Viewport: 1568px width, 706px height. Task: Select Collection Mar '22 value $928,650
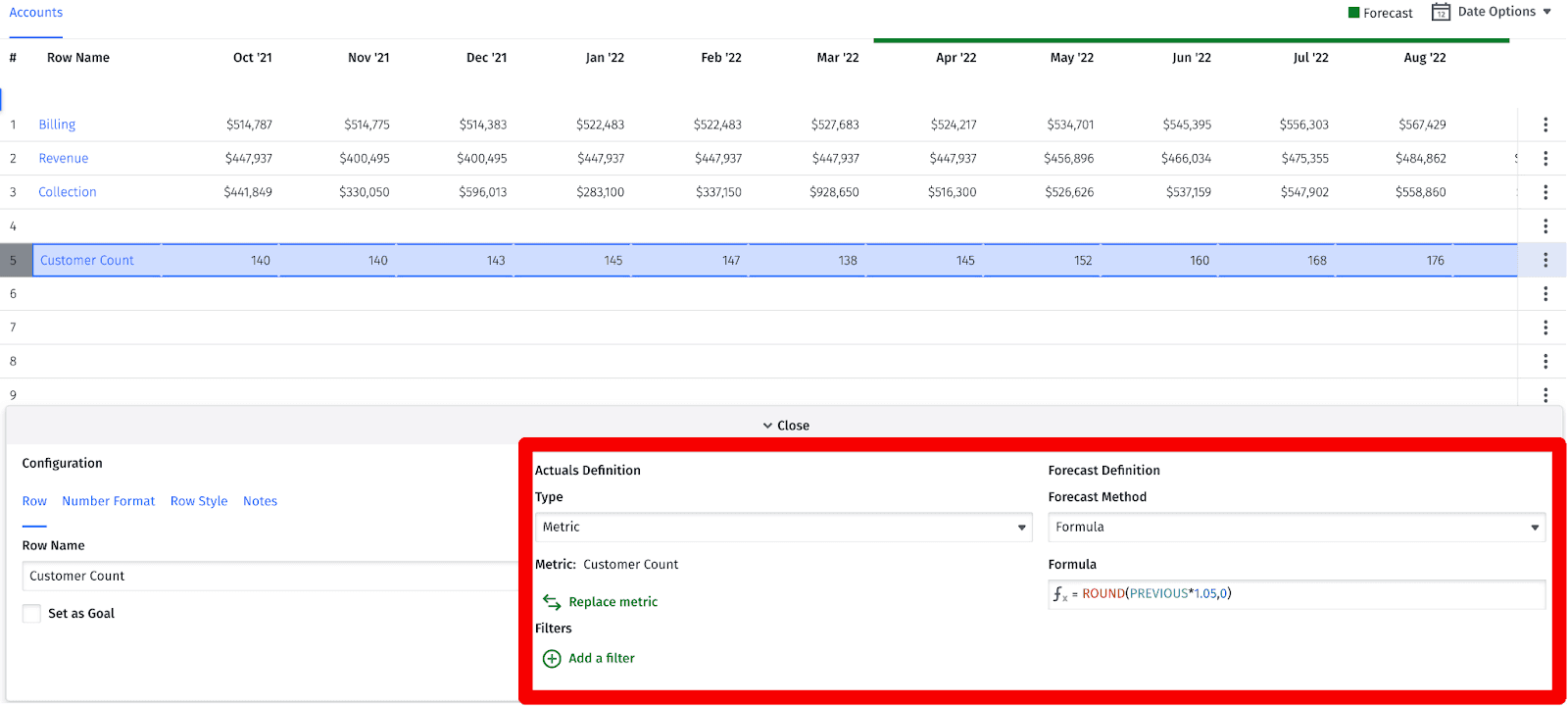[x=834, y=192]
